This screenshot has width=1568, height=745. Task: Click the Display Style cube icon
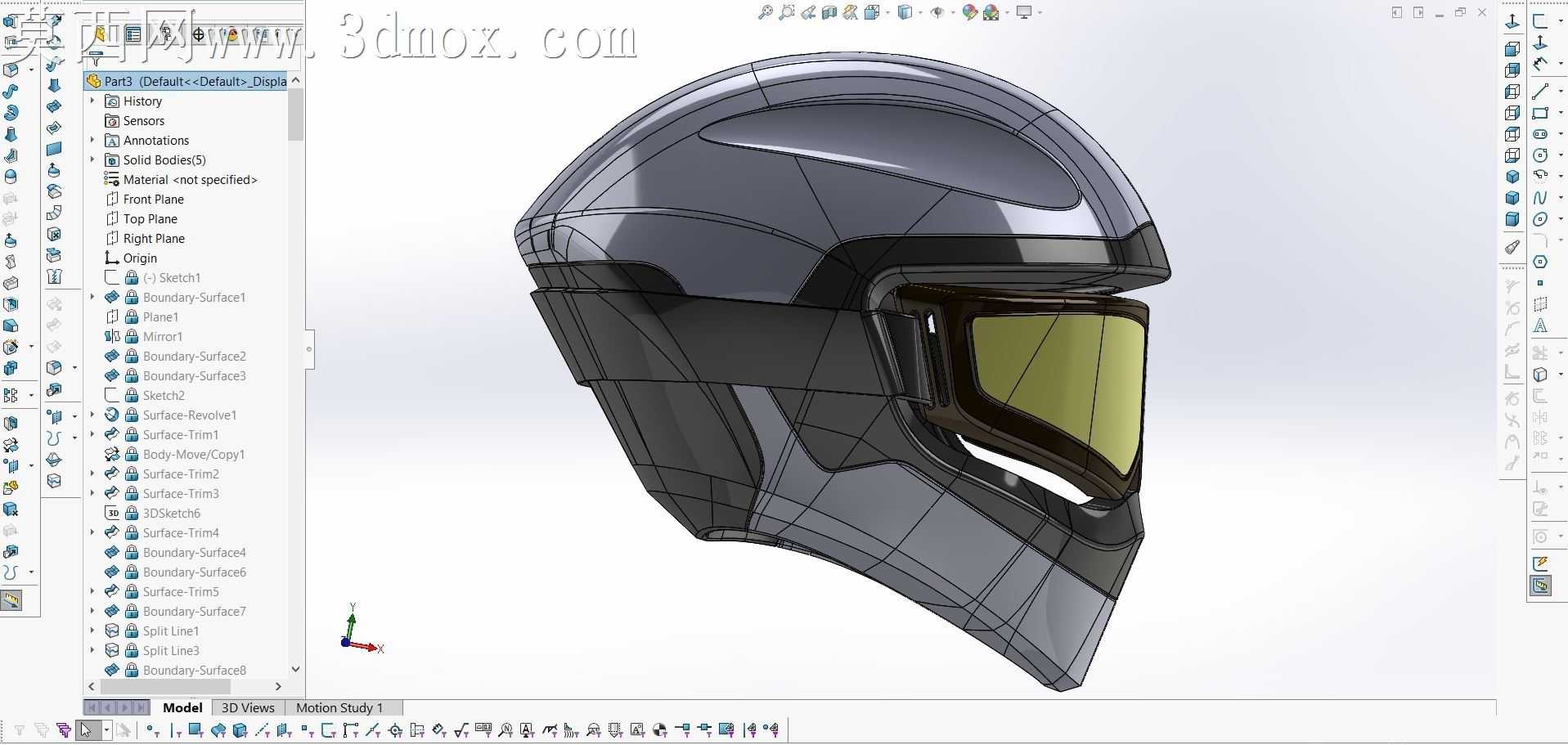(905, 12)
